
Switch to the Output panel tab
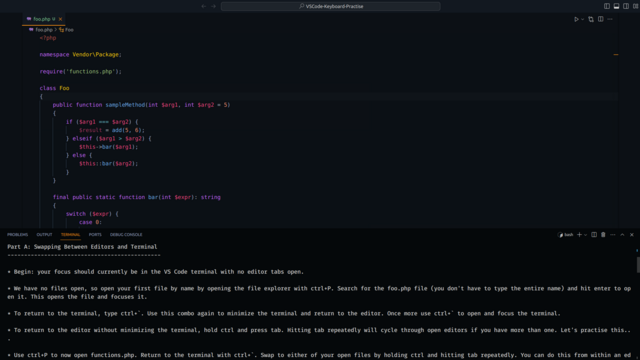pyautogui.click(x=44, y=235)
